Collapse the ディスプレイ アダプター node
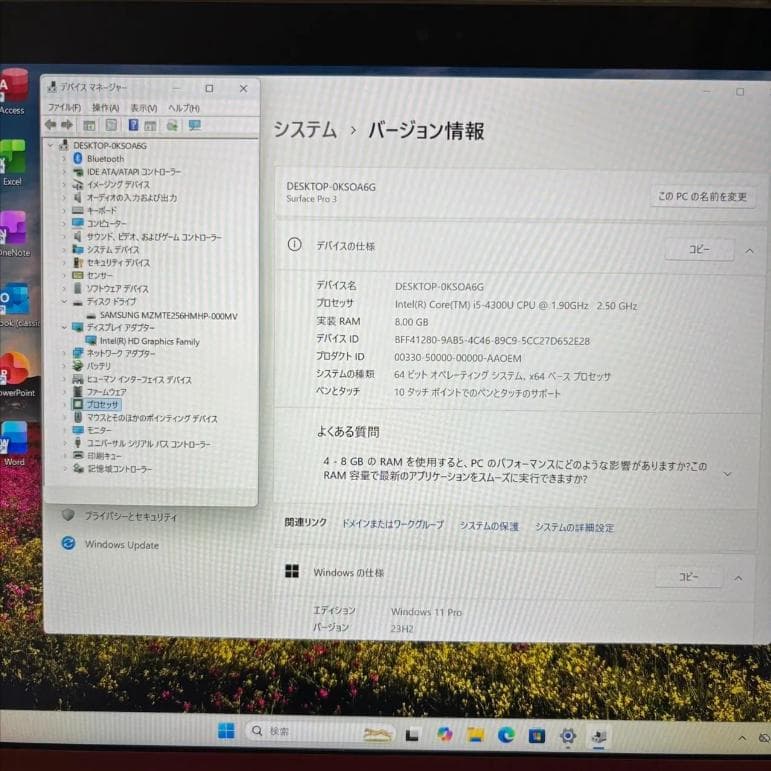 click(x=64, y=327)
